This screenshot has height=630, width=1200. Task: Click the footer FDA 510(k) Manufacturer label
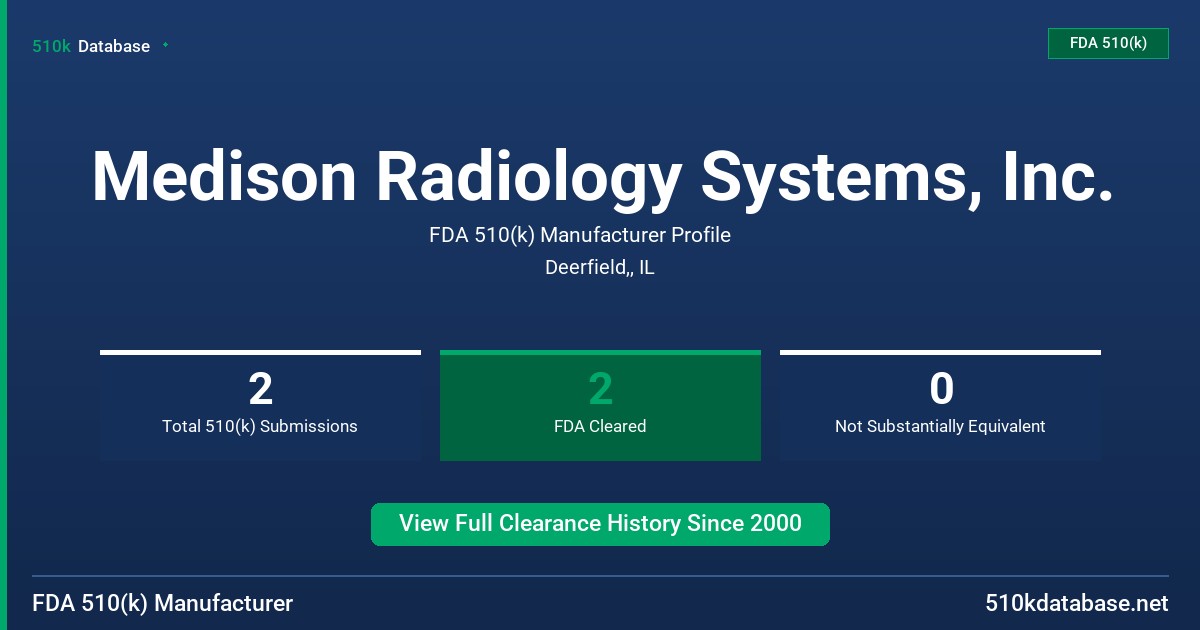point(163,604)
